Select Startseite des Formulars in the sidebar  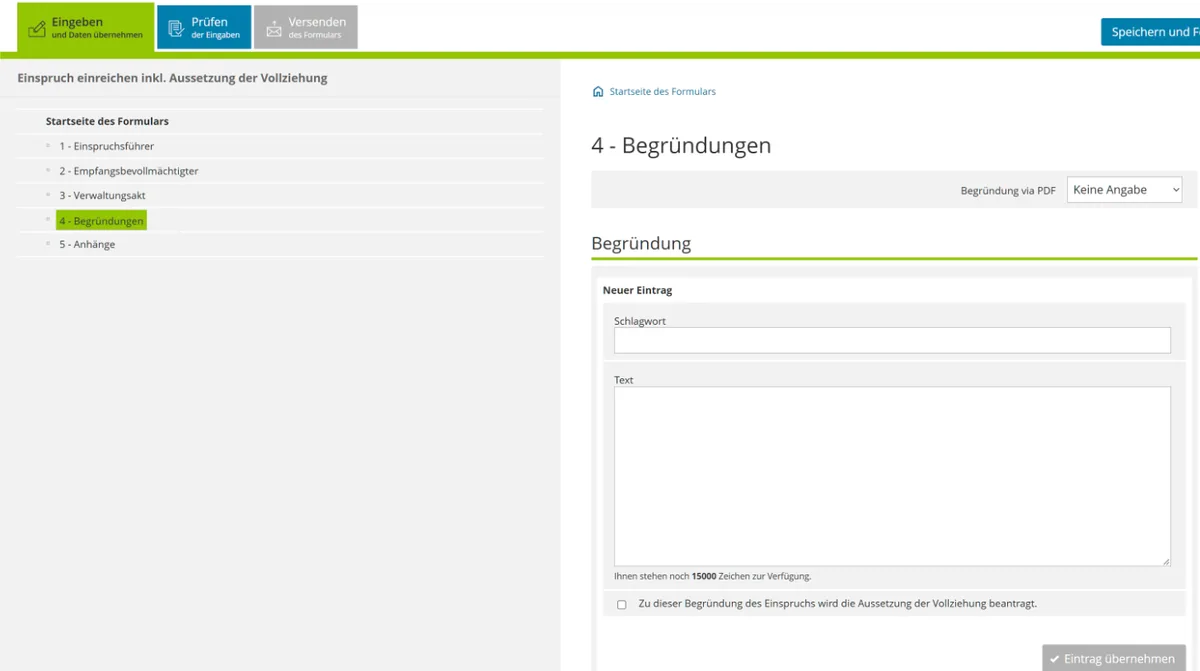[107, 121]
